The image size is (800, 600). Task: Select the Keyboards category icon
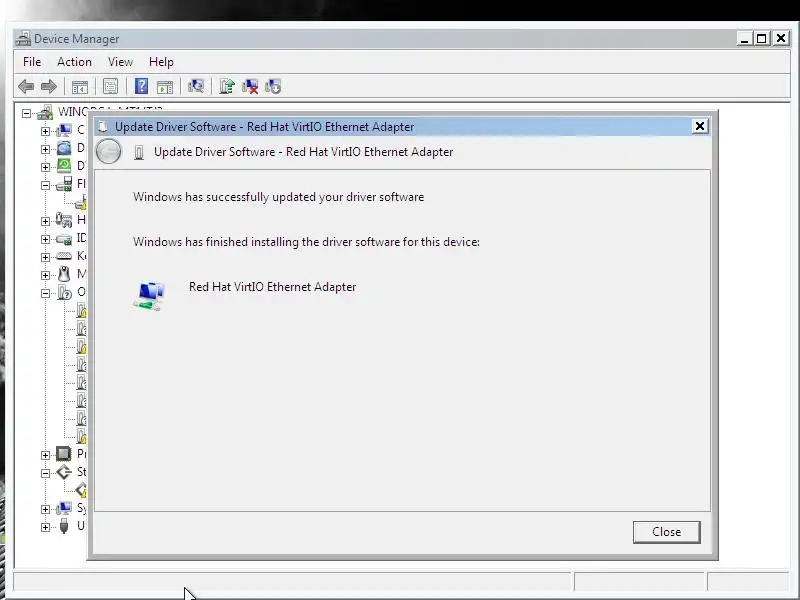[x=64, y=256]
